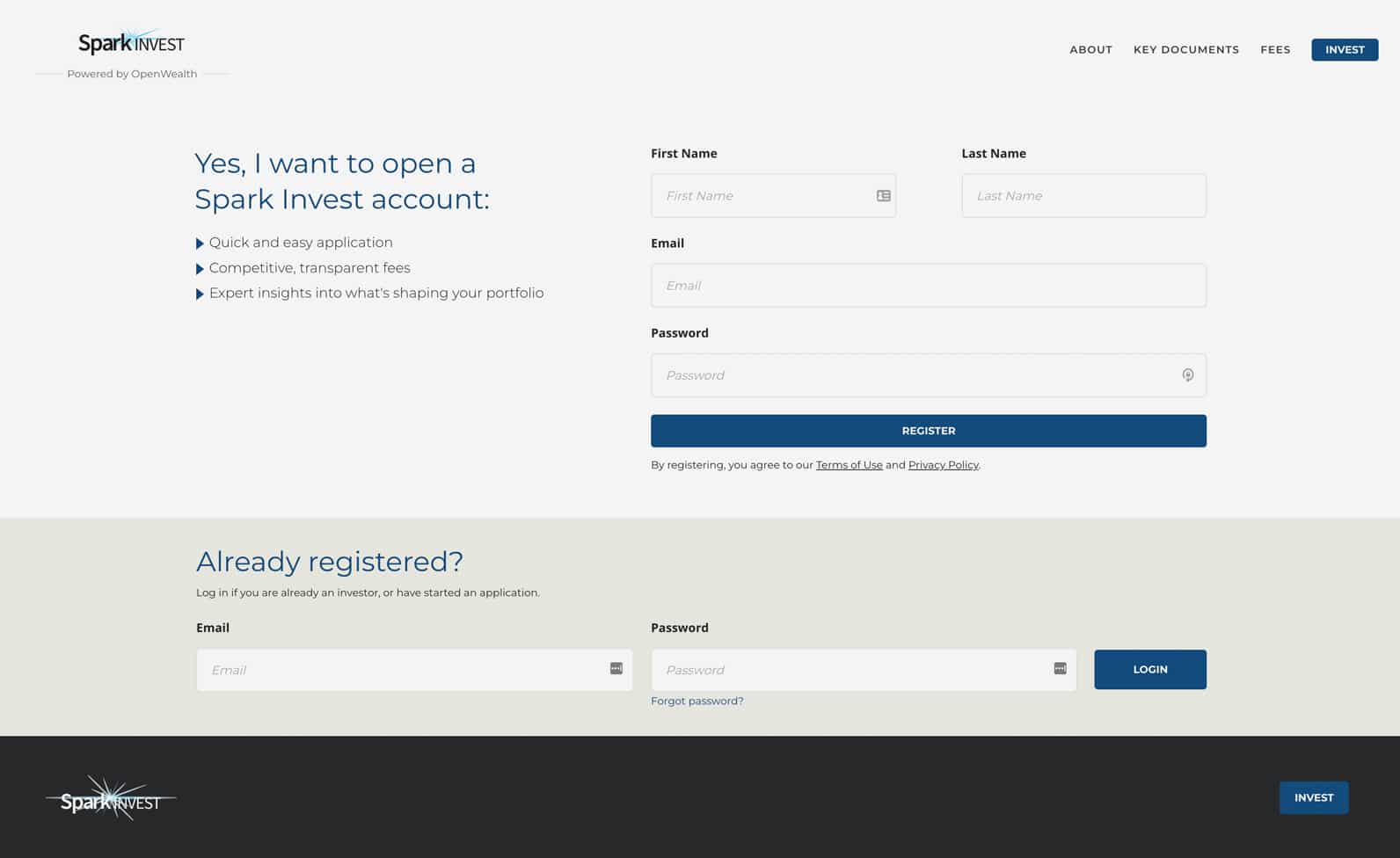
Task: Click the Invest button in footer
Action: (1314, 798)
